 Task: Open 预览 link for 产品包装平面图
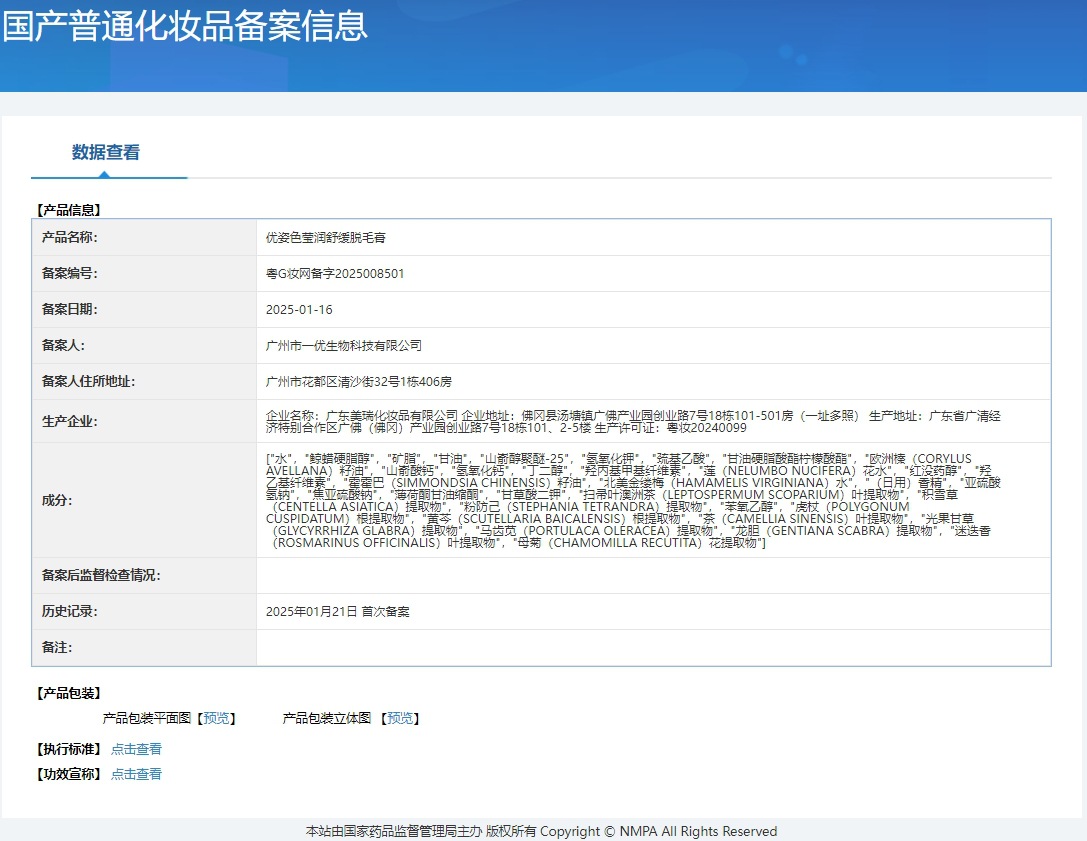tap(216, 718)
